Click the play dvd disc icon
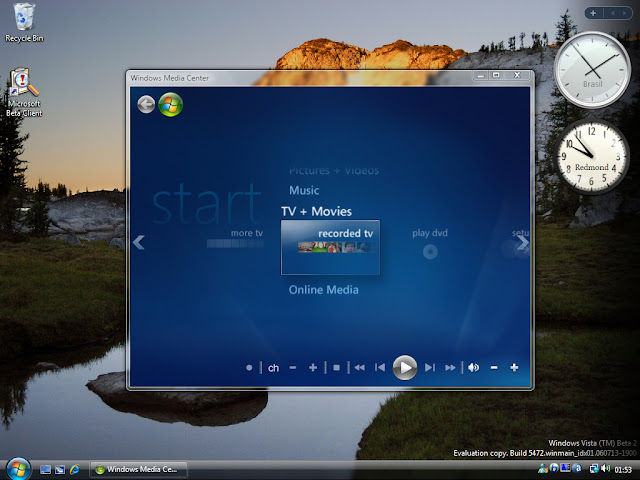 coord(430,252)
